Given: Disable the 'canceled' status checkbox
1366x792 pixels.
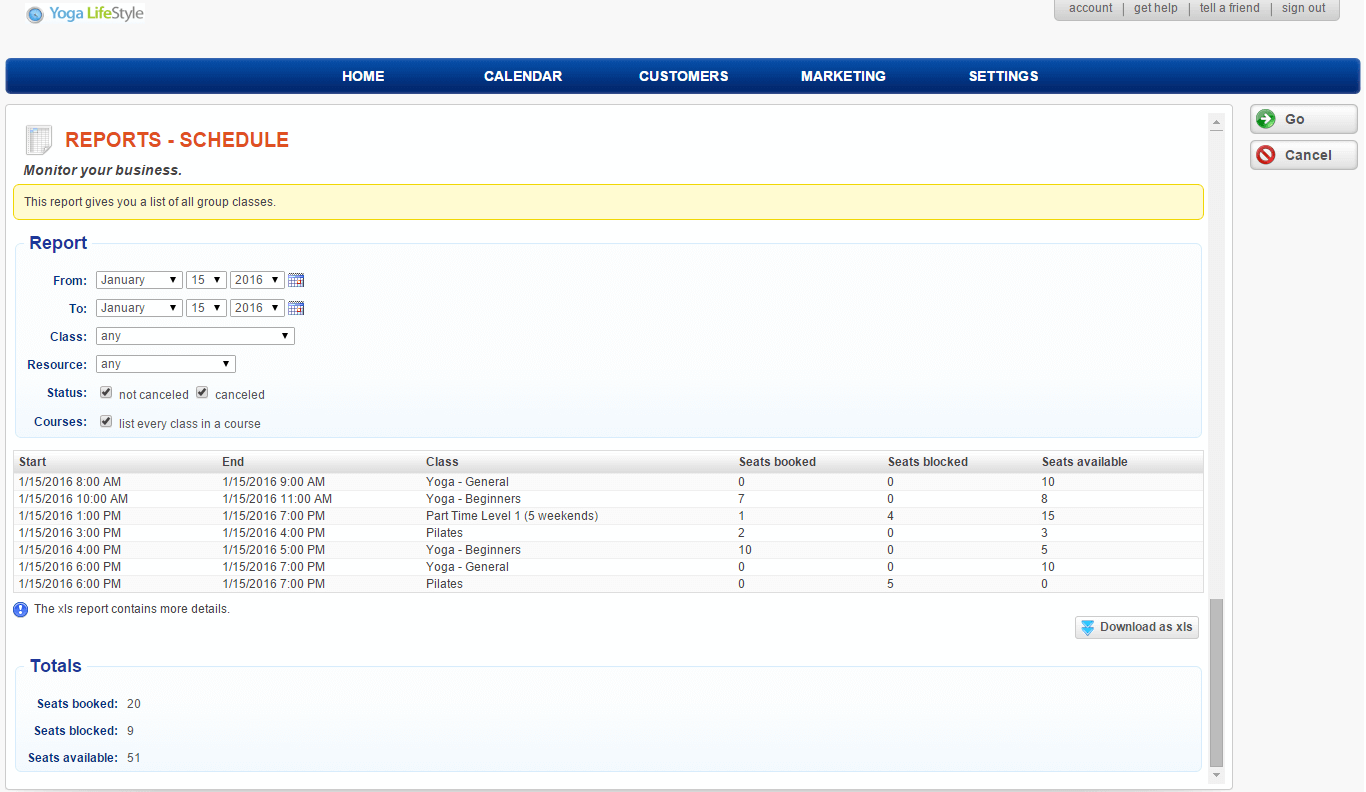Looking at the screenshot, I should pos(202,391).
